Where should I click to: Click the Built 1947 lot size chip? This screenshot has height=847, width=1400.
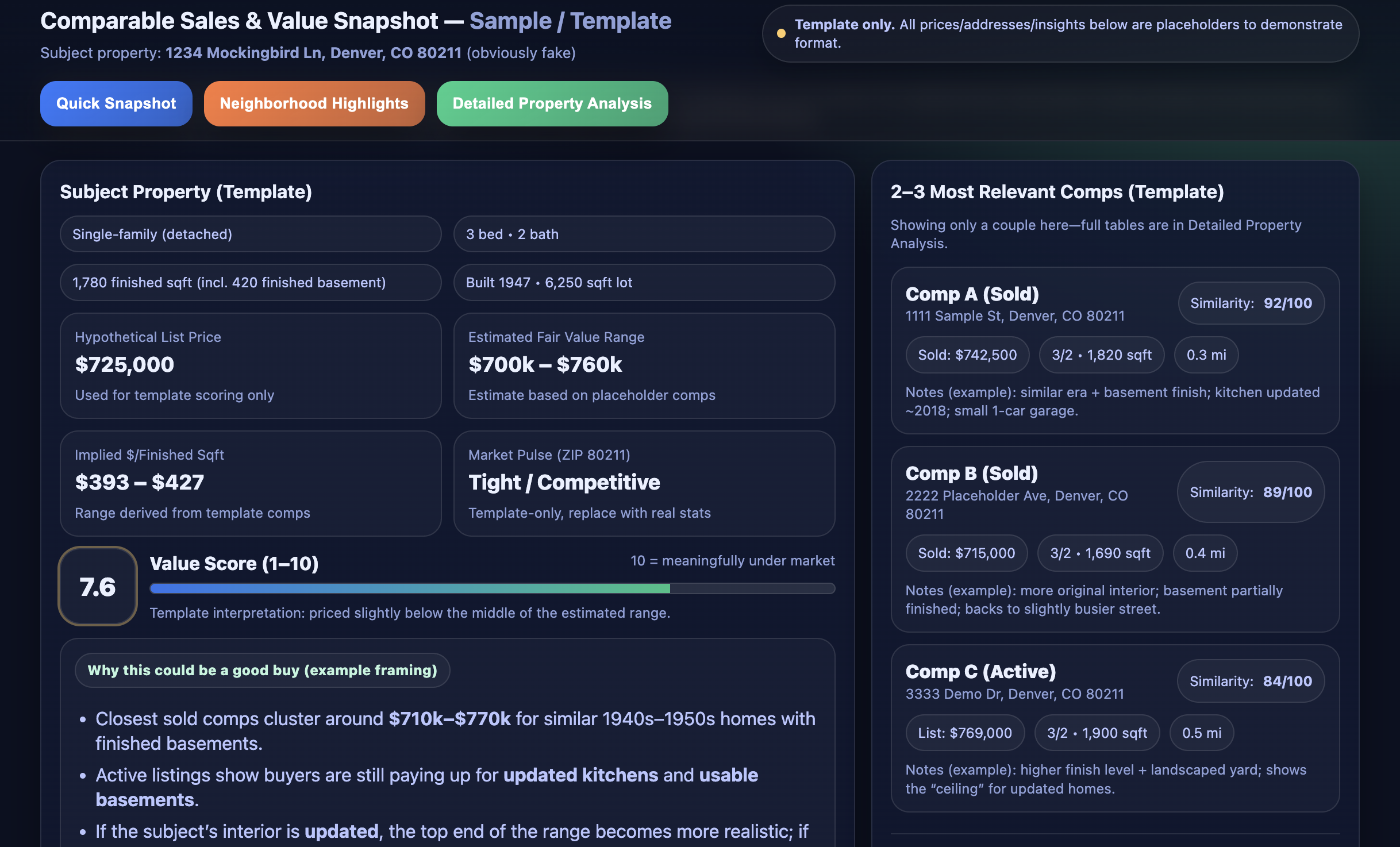point(643,282)
